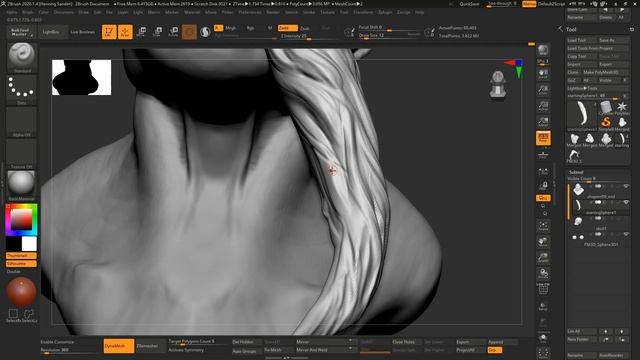640x360 pixels.
Task: Open the Stroke menu
Action: (x=309, y=12)
